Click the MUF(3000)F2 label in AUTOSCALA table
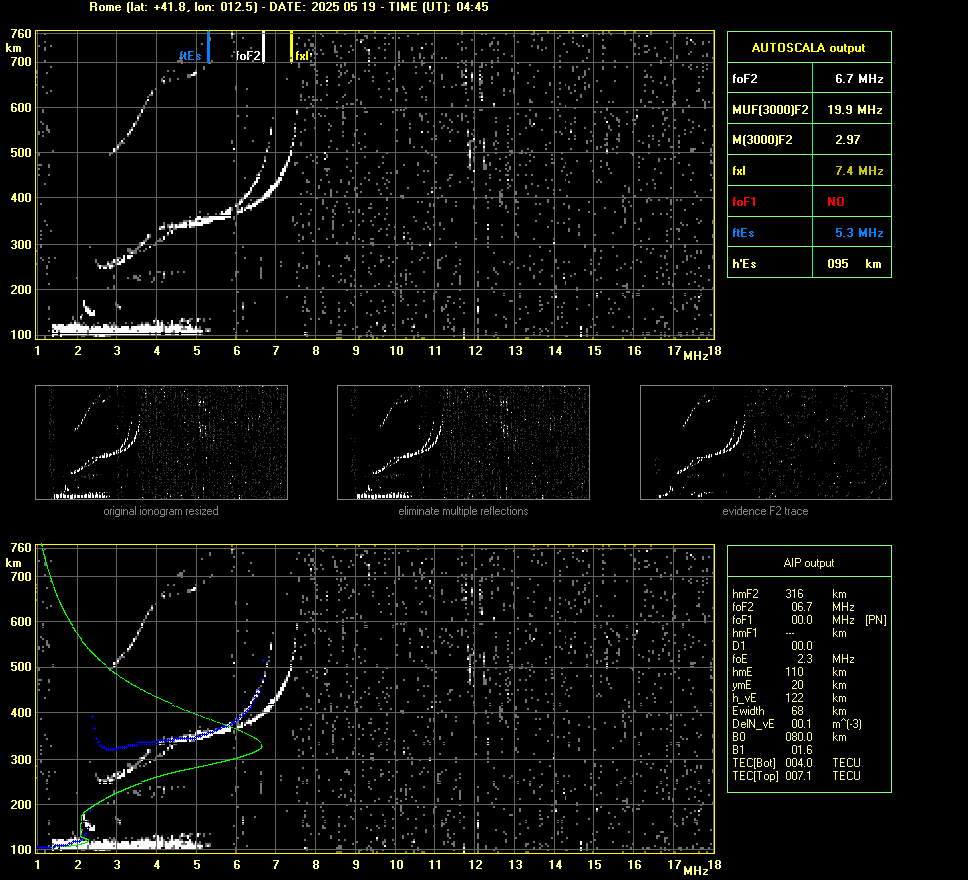The image size is (968, 880). pos(770,110)
